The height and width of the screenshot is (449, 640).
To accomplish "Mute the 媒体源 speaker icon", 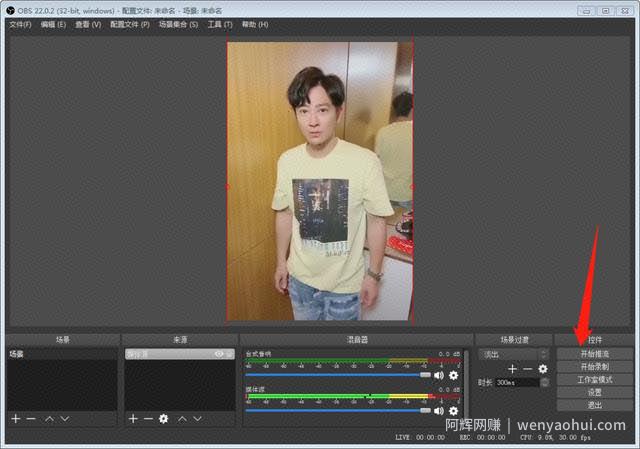I will [x=439, y=411].
